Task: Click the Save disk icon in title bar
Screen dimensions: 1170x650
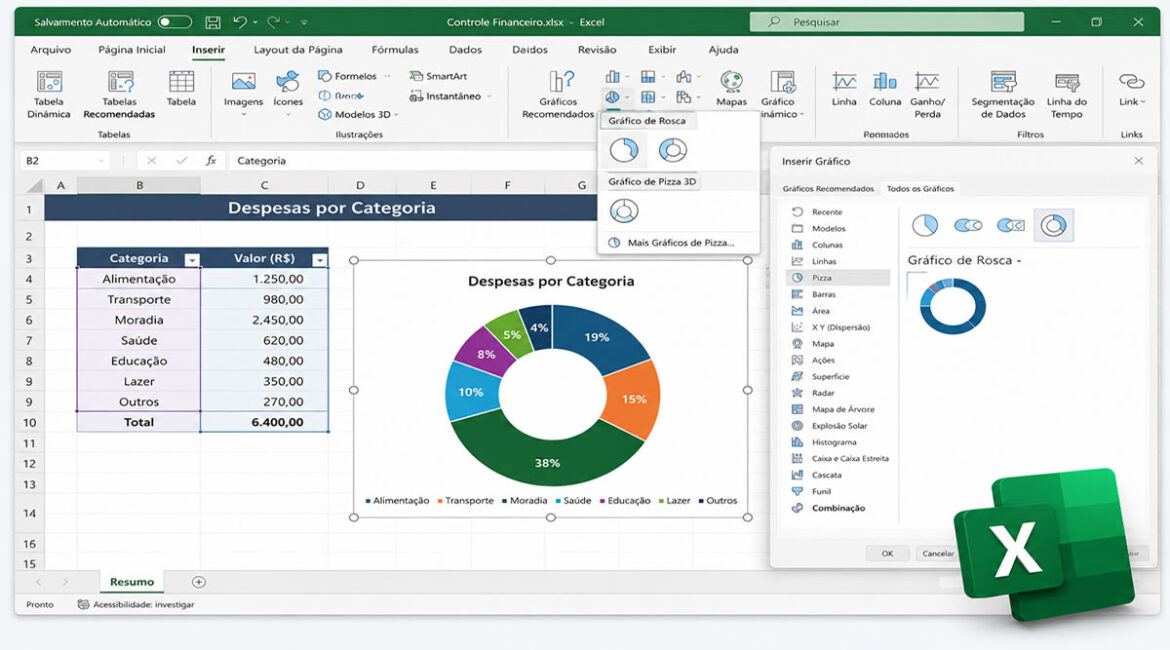Action: (213, 22)
